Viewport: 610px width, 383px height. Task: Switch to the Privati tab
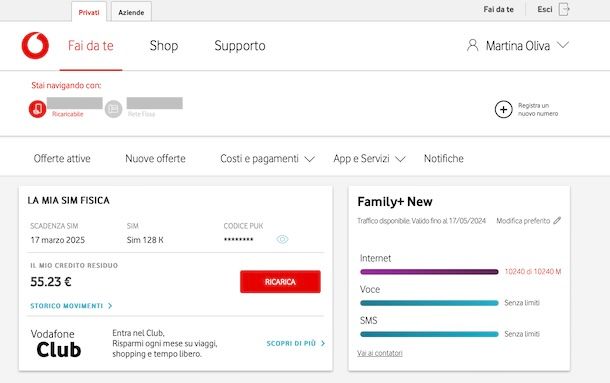point(89,12)
